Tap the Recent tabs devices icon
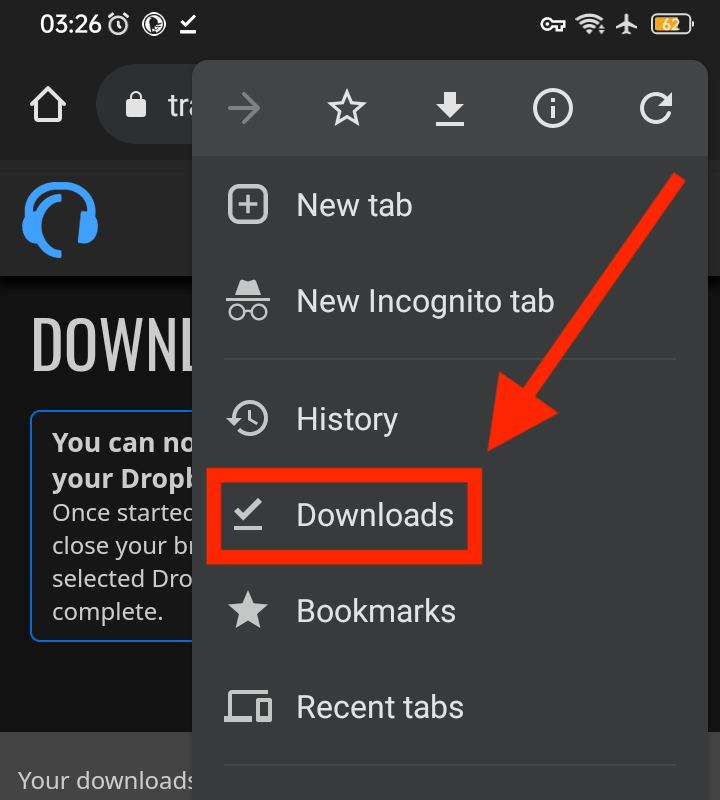 tap(248, 707)
